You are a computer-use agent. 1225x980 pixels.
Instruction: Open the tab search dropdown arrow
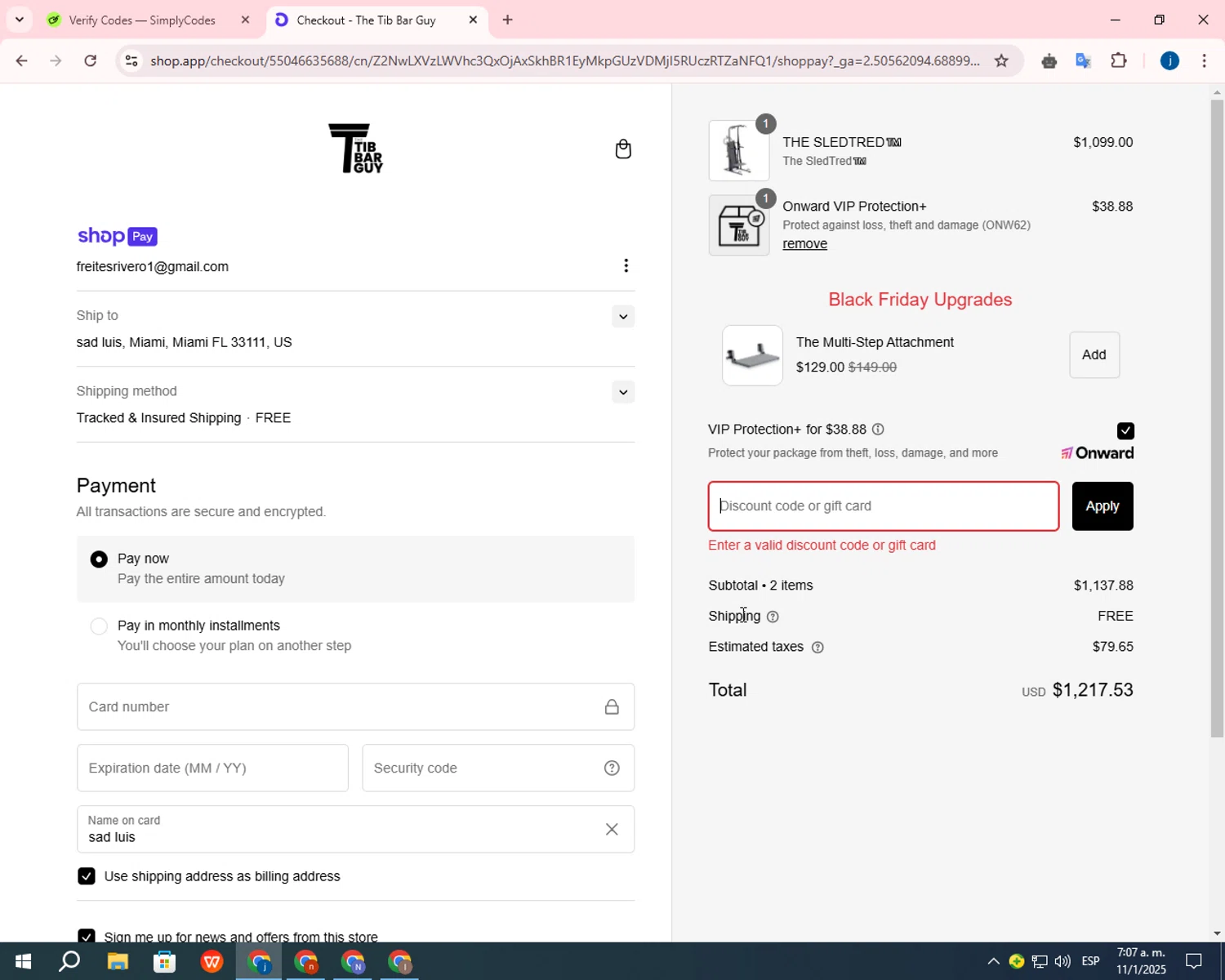click(19, 20)
